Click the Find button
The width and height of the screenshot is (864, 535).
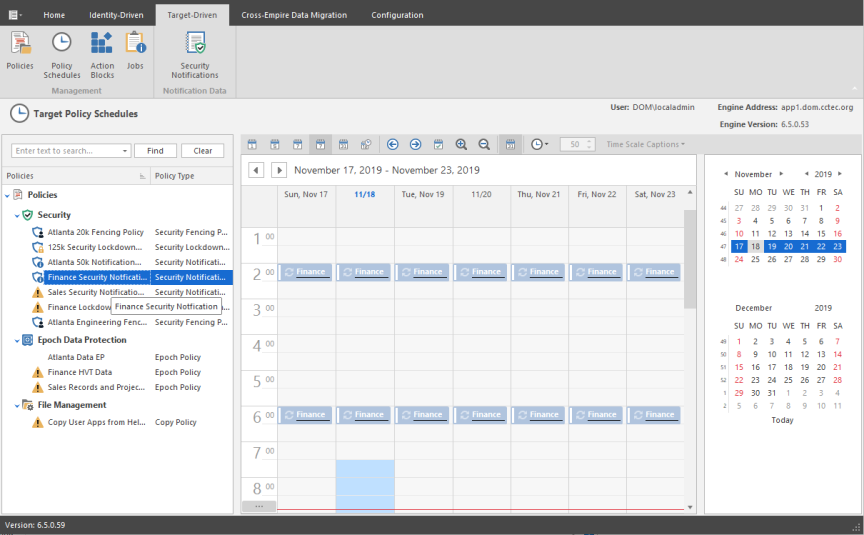(155, 151)
